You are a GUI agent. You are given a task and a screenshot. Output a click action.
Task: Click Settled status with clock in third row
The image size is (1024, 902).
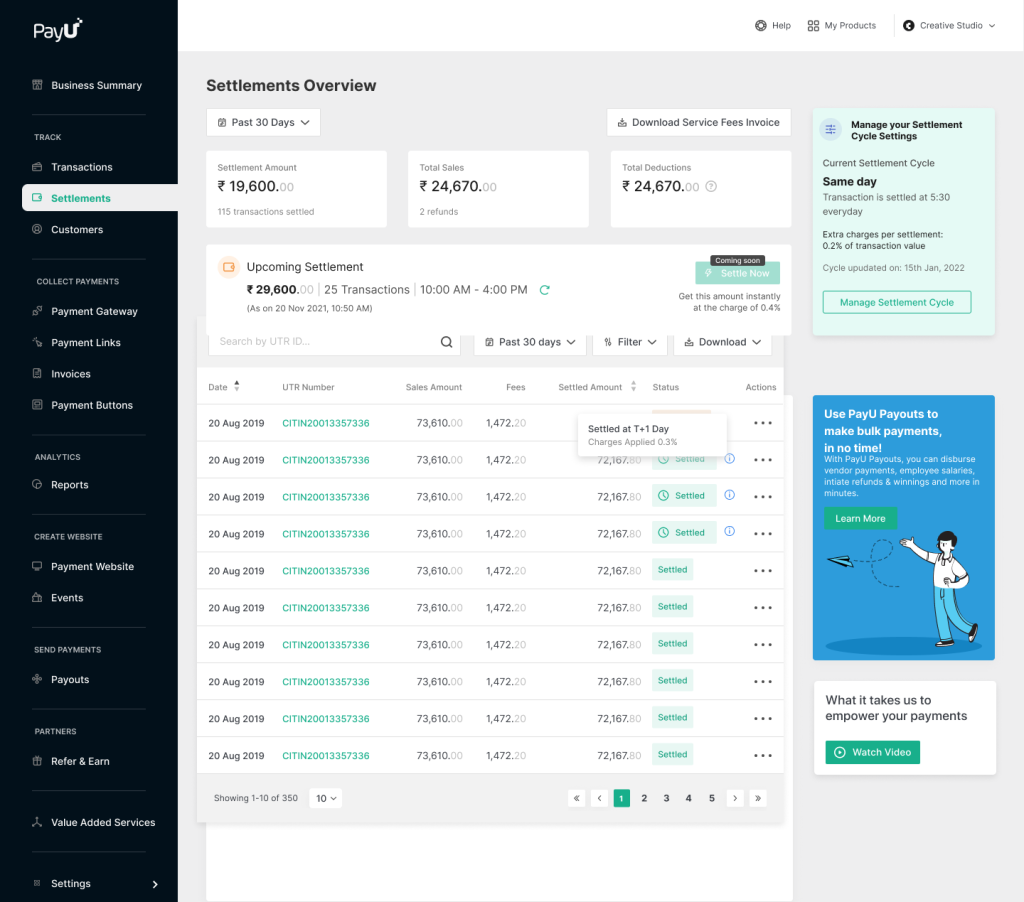tap(684, 496)
